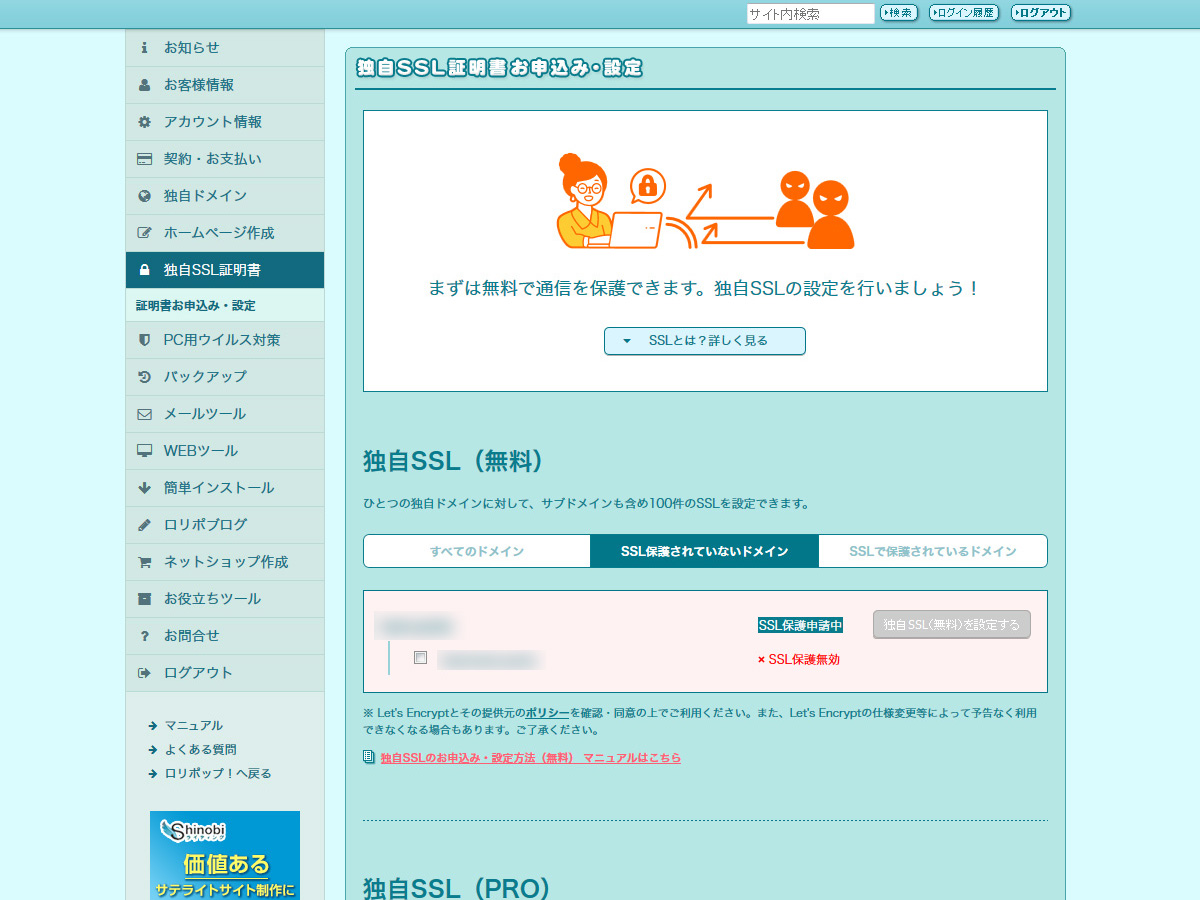Click the サイト内検索 search input field
Viewport: 1200px width, 900px height.
click(810, 14)
